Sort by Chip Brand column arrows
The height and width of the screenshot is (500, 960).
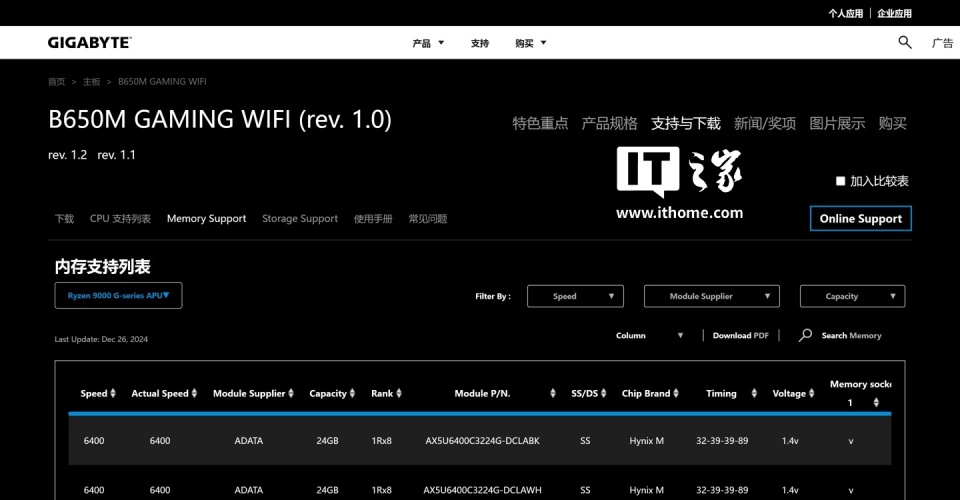pyautogui.click(x=676, y=394)
